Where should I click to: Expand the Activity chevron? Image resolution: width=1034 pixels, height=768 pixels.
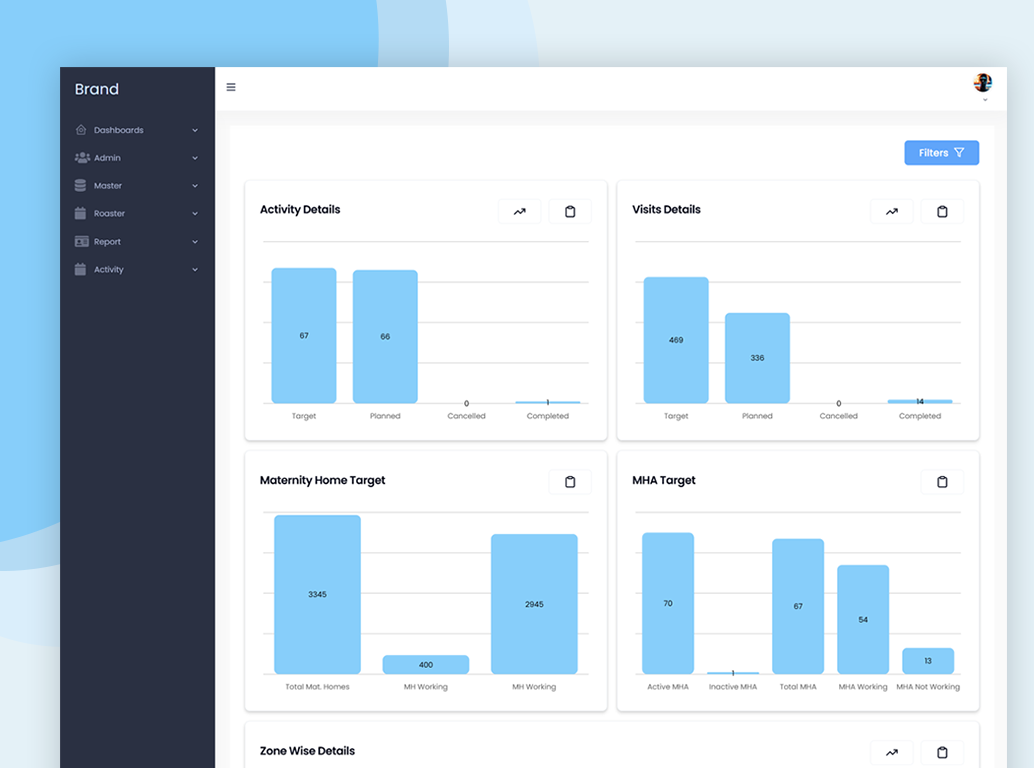point(195,270)
